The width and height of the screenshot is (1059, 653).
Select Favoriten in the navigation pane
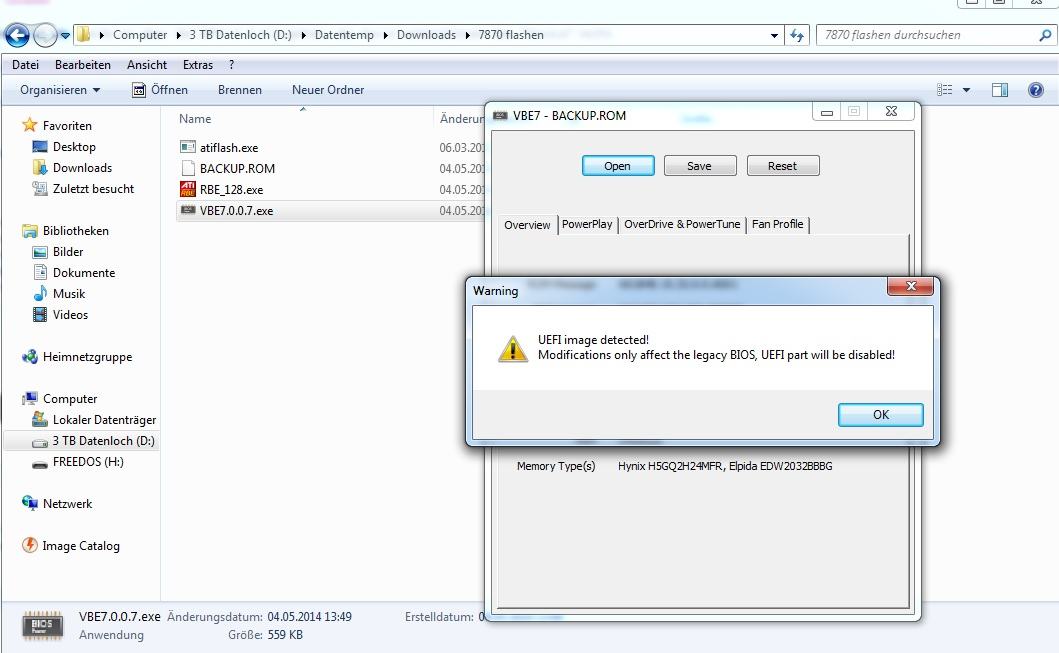tap(66, 126)
